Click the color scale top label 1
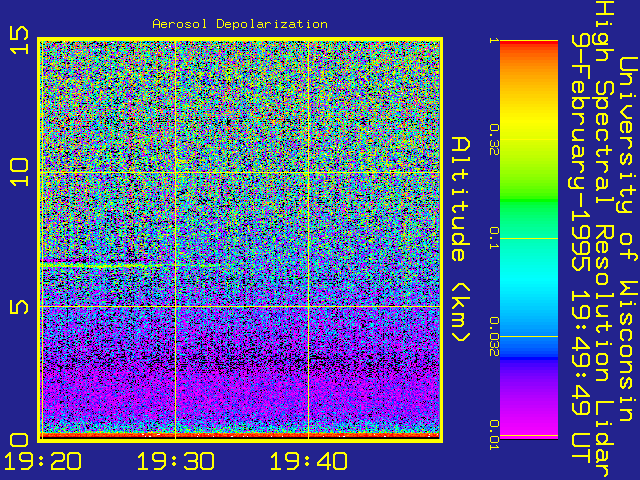This screenshot has height=480, width=640. coord(494,40)
